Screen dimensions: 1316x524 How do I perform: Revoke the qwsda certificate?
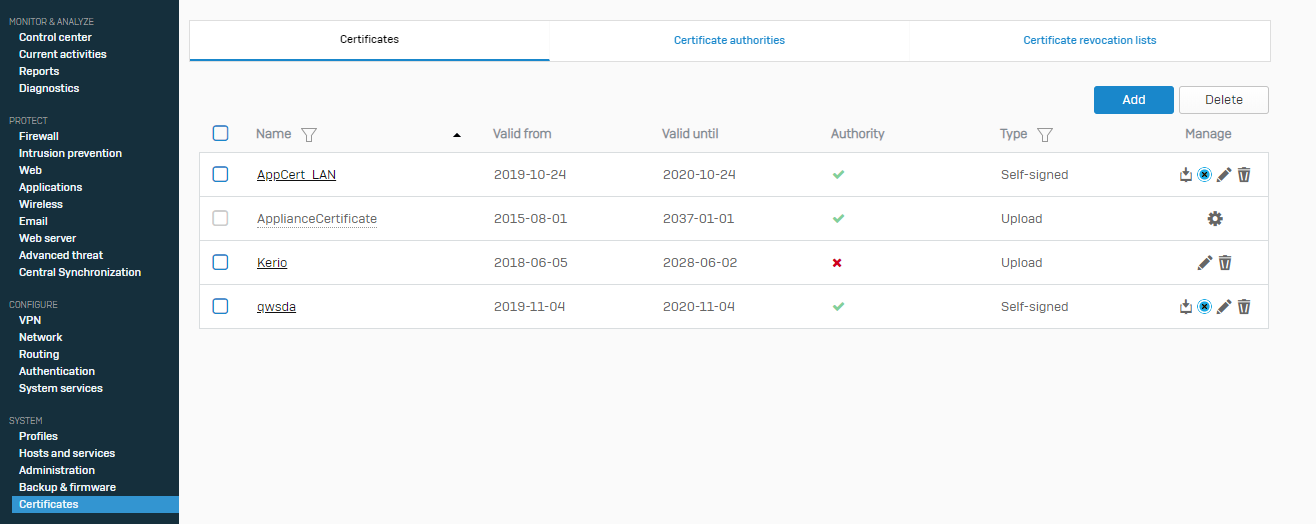(1205, 307)
